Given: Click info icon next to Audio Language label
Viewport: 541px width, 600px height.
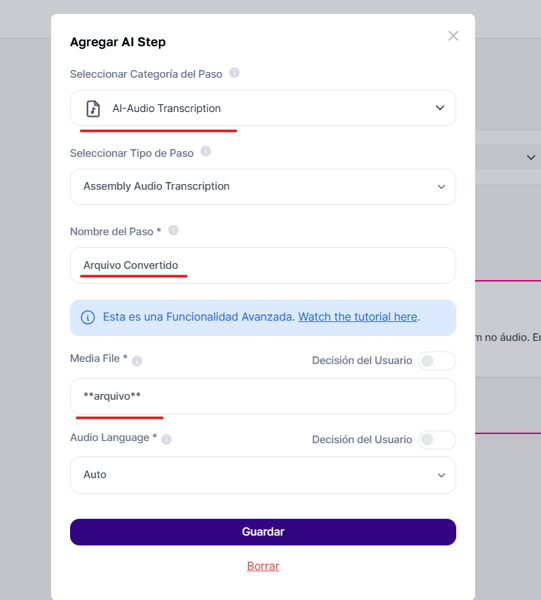Looking at the screenshot, I should coord(166,440).
